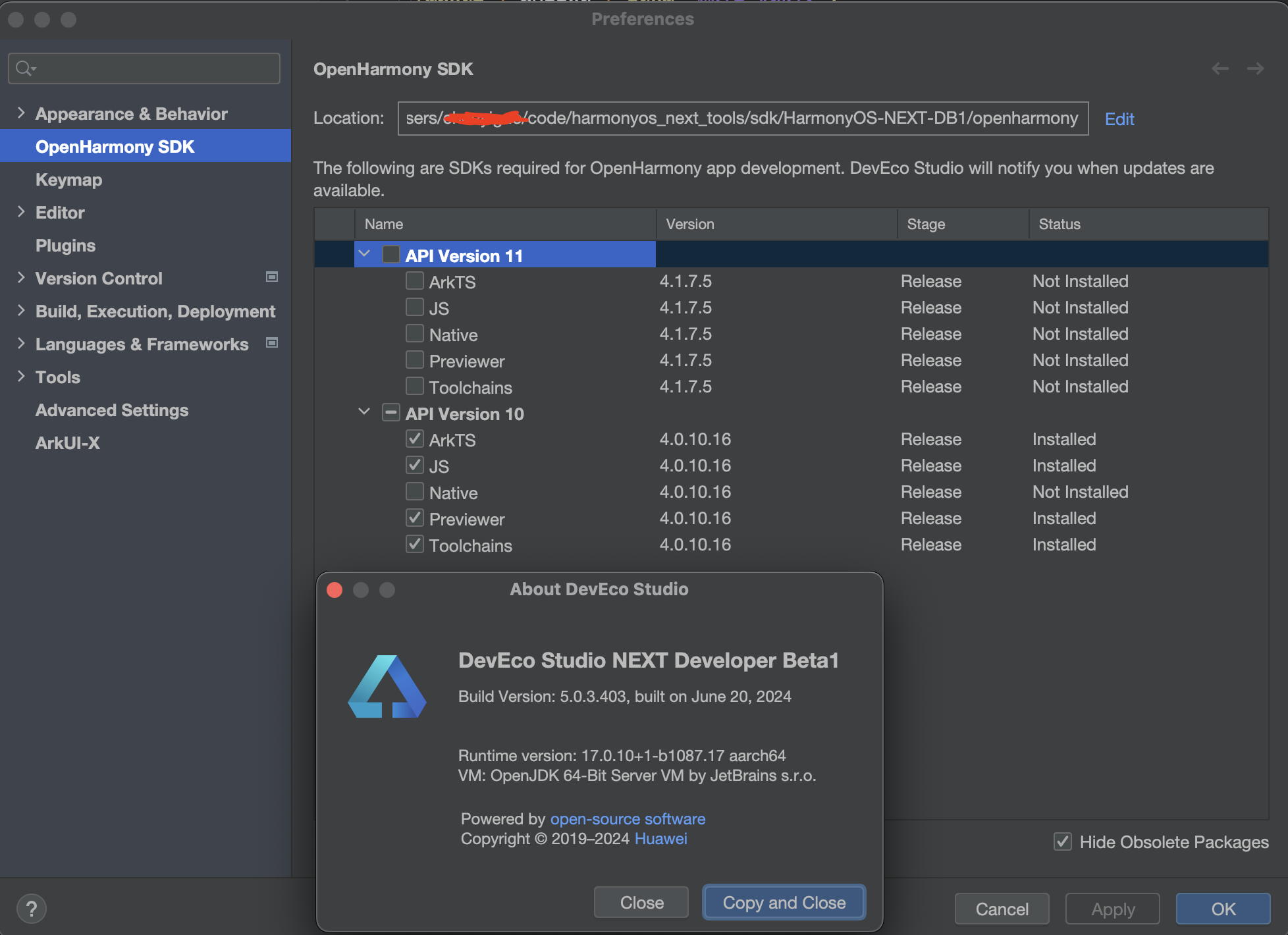Click the settings search field
This screenshot has width=1288, height=935.
[144, 68]
